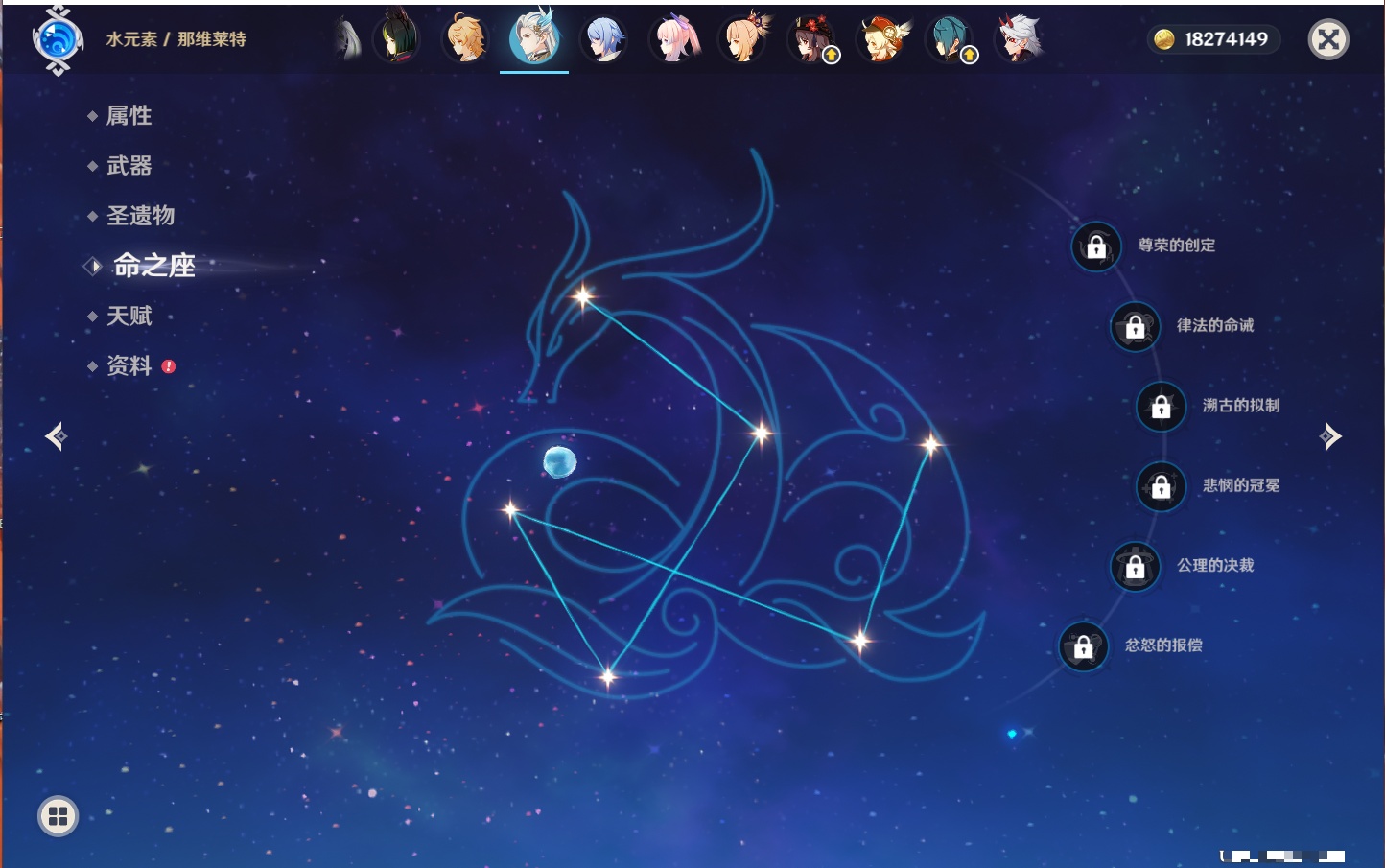
Task: Click the Mora coin icon
Action: 1164,39
